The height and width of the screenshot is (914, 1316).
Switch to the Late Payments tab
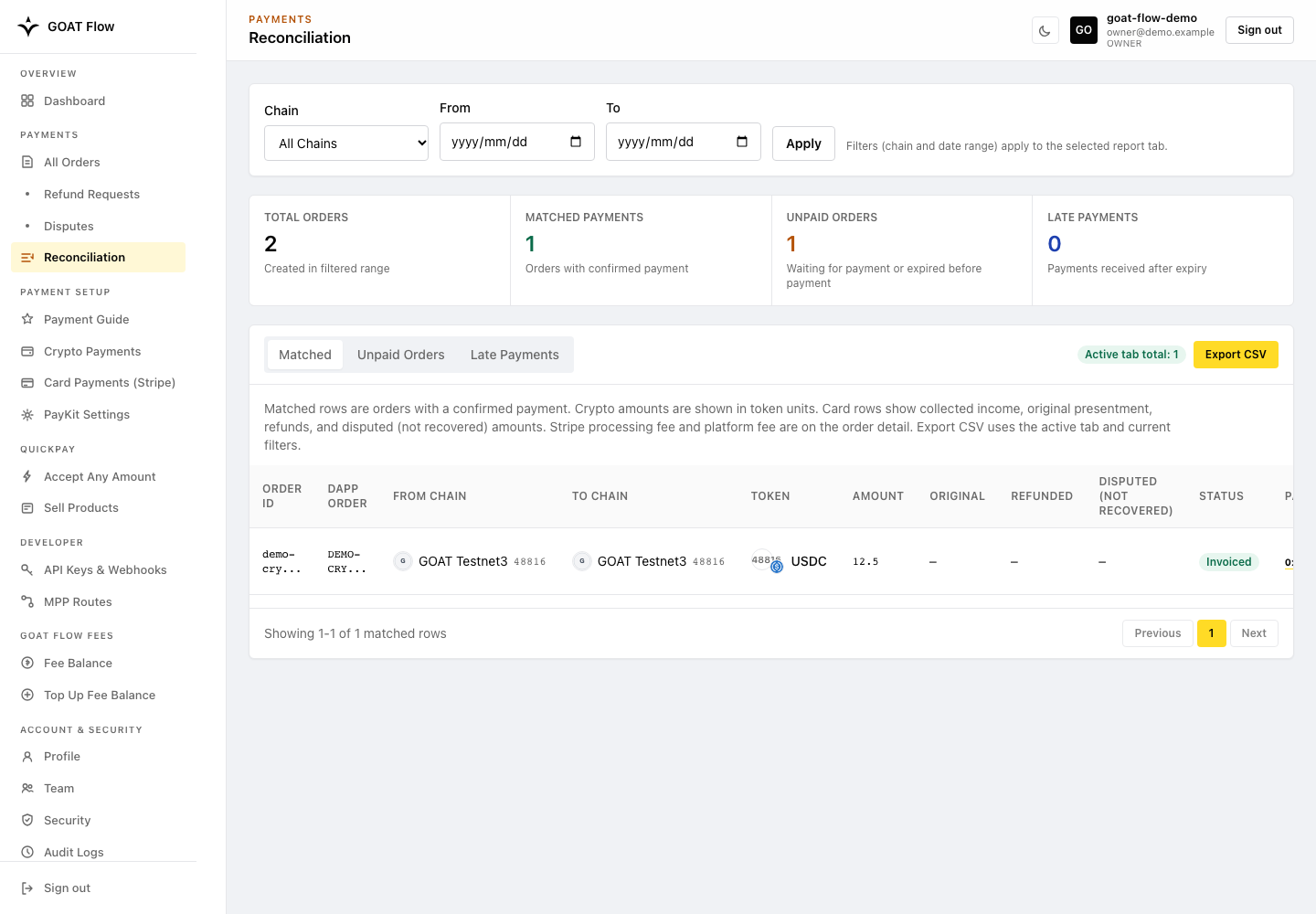(515, 355)
